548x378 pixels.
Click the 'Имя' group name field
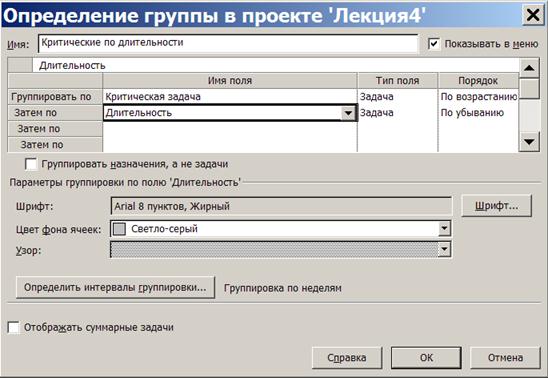tap(228, 43)
